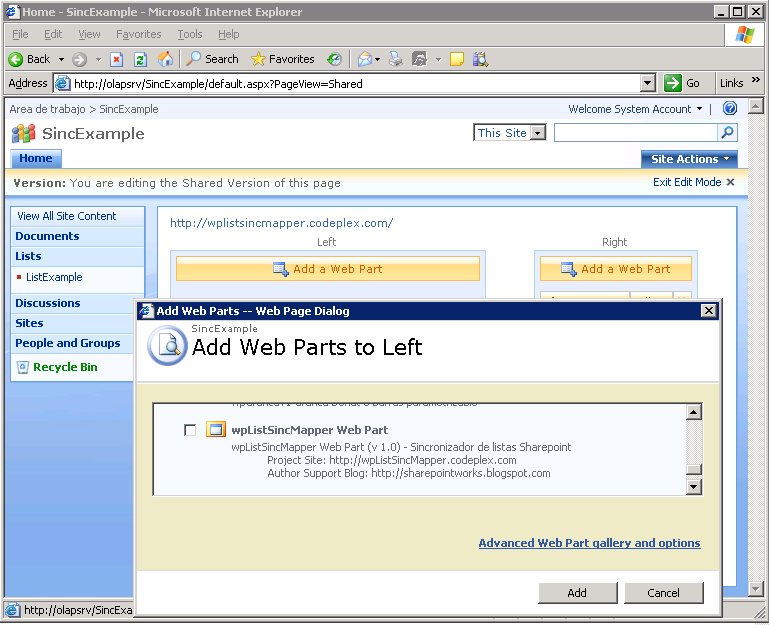769x625 pixels.
Task: Open View All Site Content link
Action: (x=67, y=216)
